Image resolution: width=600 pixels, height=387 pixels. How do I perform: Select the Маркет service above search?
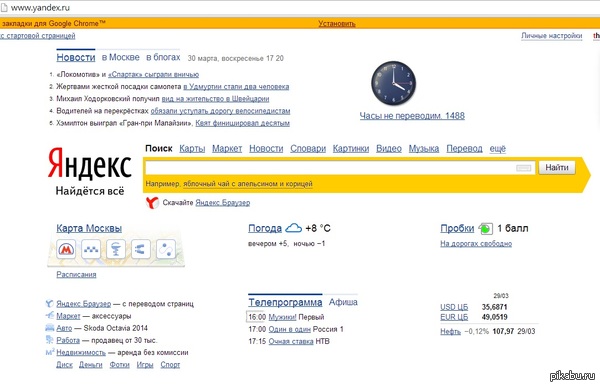pos(227,149)
